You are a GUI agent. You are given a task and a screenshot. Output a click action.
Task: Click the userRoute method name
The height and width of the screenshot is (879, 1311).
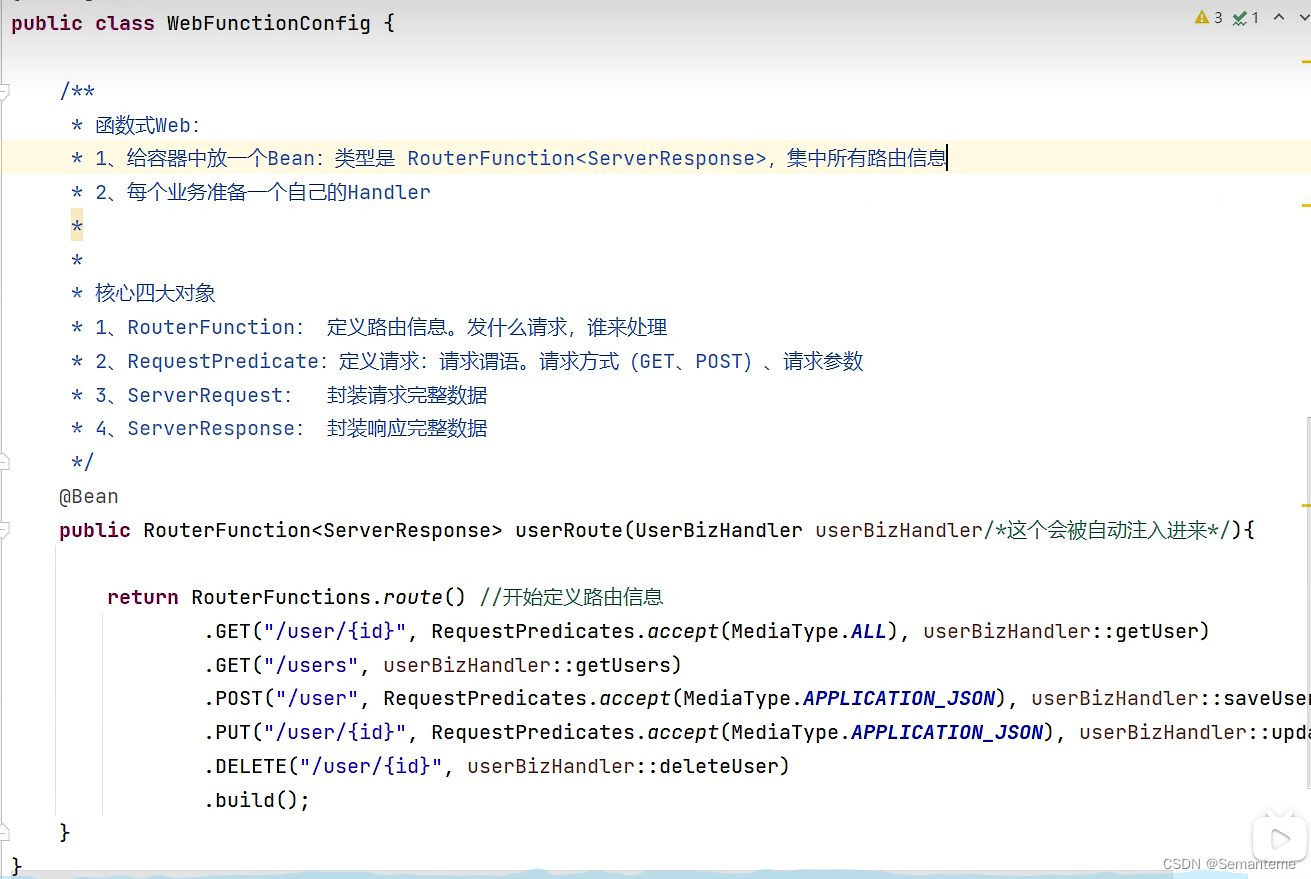tap(569, 530)
